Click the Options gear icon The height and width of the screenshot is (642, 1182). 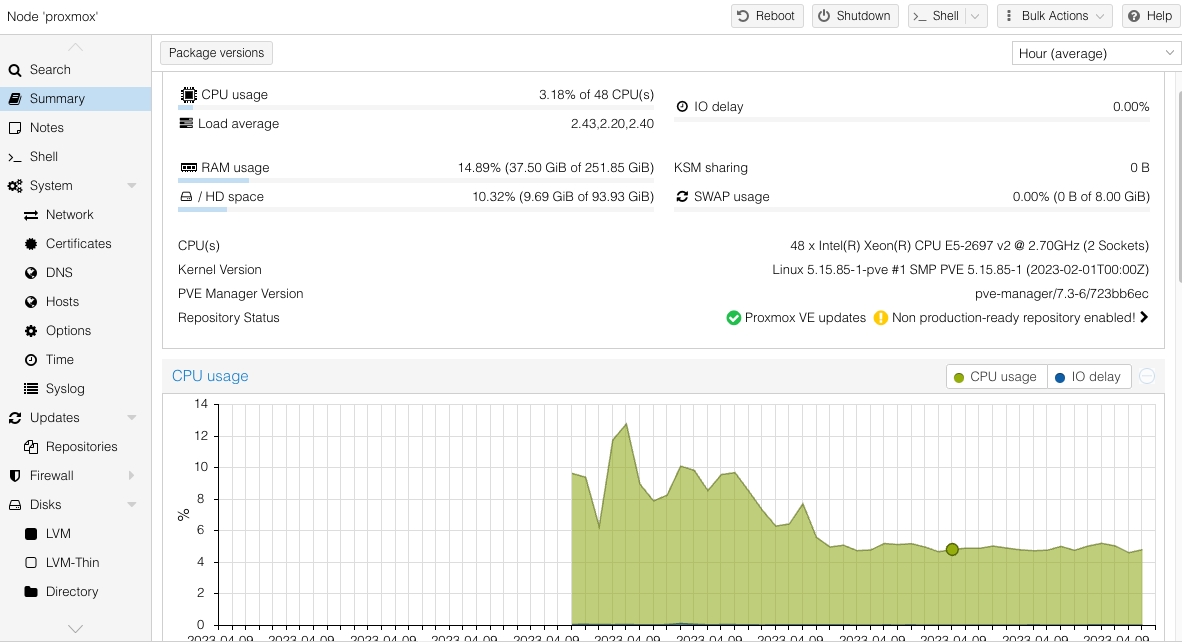click(x=31, y=331)
